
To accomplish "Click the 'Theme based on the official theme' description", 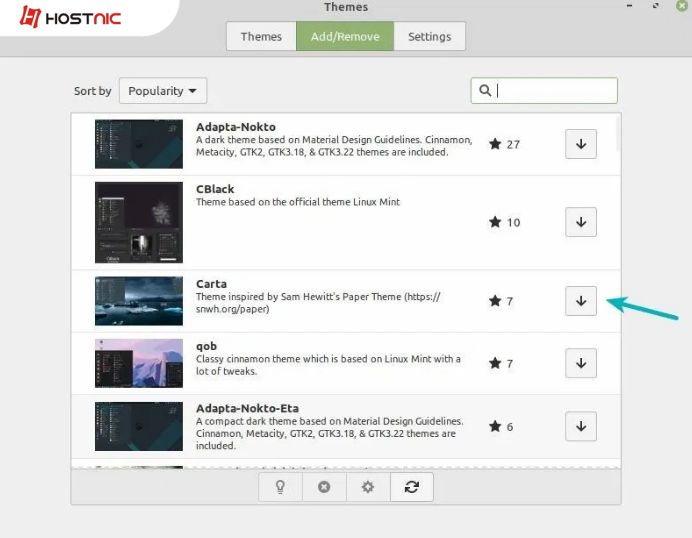I will click(x=298, y=202).
